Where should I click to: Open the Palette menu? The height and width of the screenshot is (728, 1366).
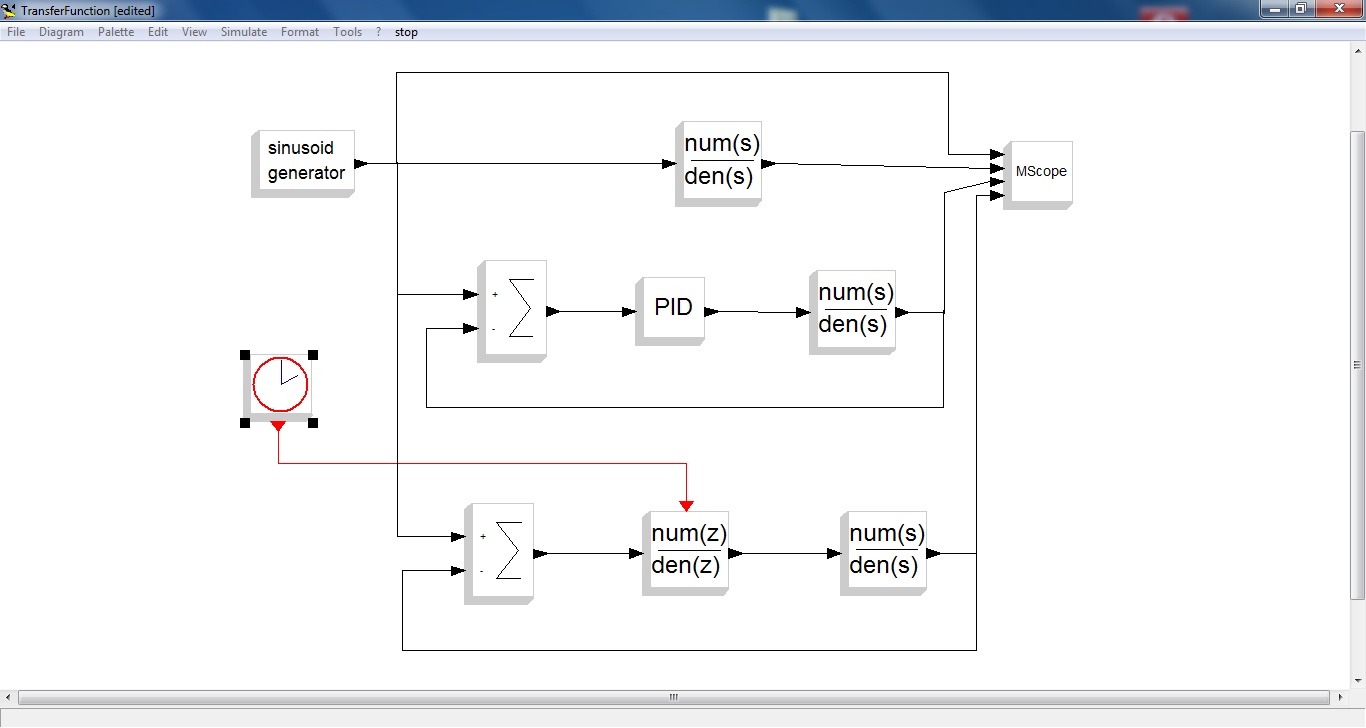pos(116,32)
